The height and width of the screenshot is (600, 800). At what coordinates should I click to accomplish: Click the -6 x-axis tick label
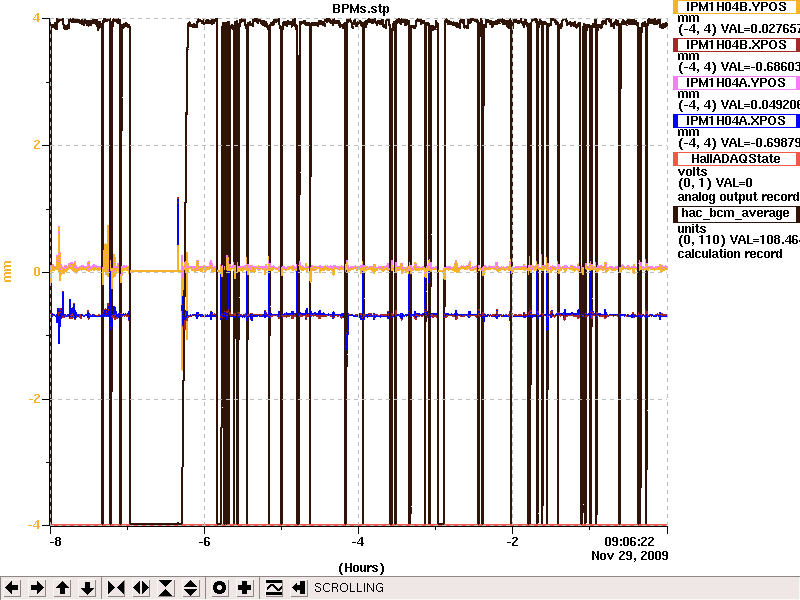[x=204, y=541]
